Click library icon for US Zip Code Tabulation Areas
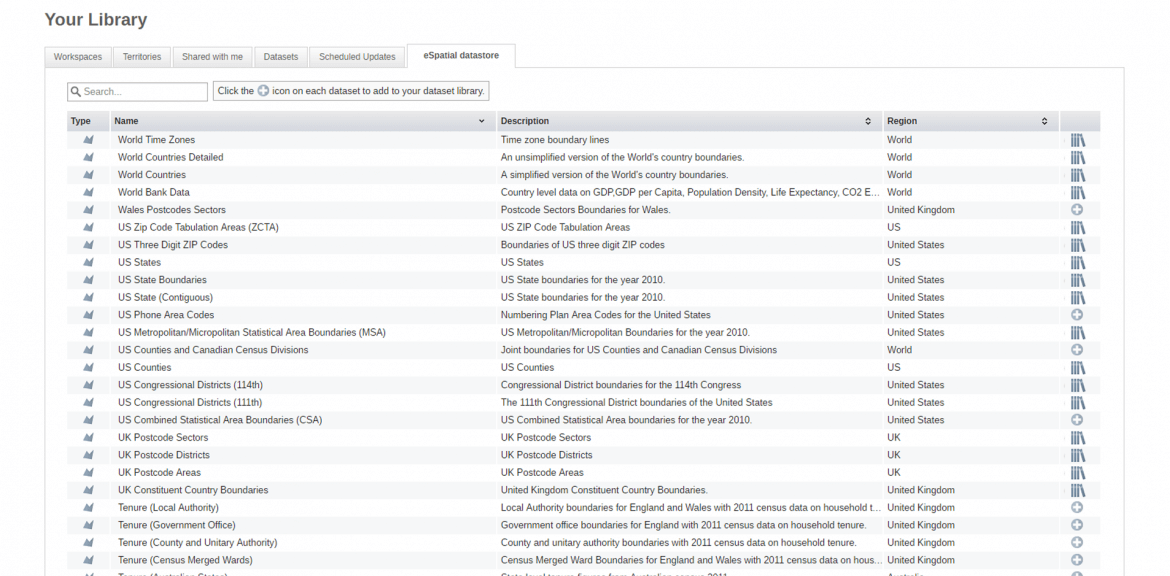 click(1077, 228)
